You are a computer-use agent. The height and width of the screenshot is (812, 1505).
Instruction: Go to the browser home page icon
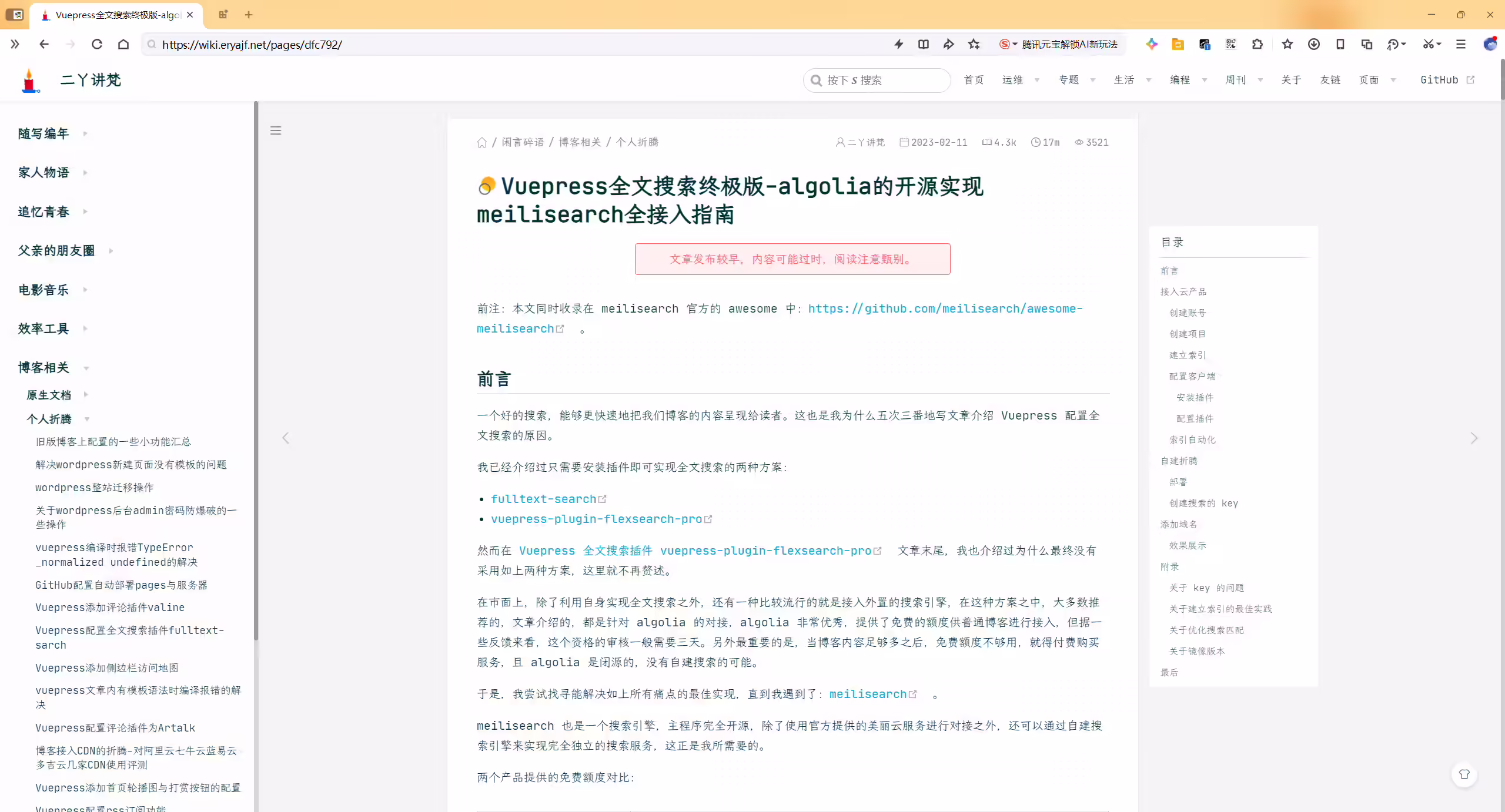(123, 45)
